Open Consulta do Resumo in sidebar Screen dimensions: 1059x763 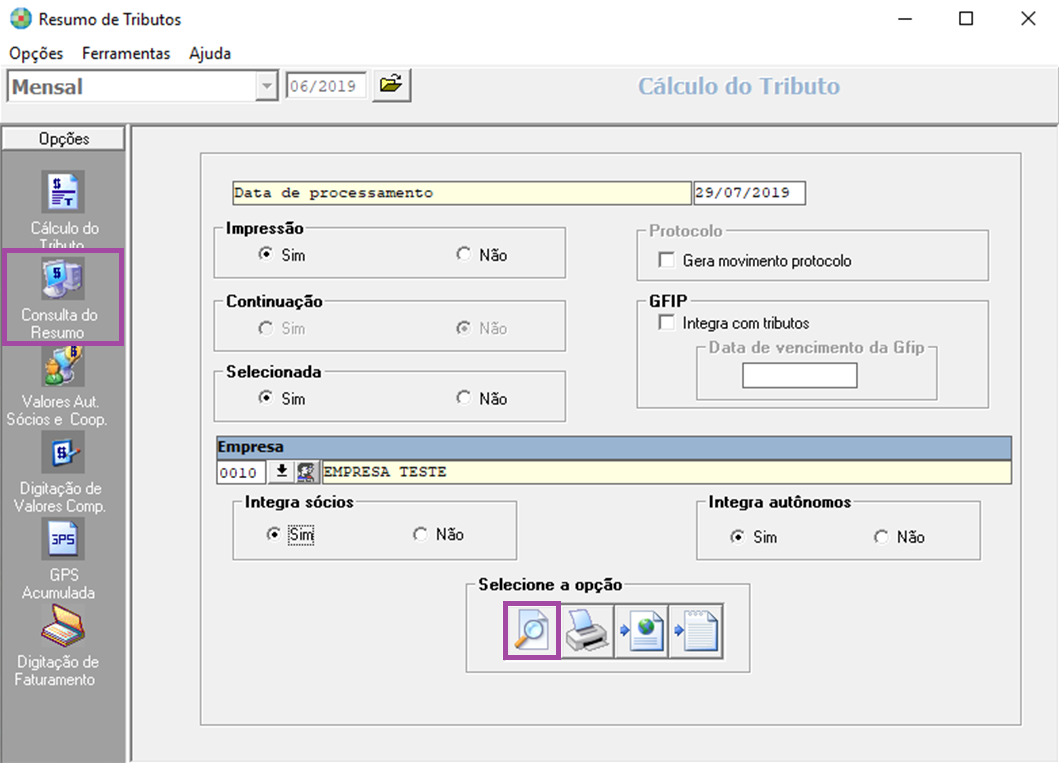tap(62, 297)
